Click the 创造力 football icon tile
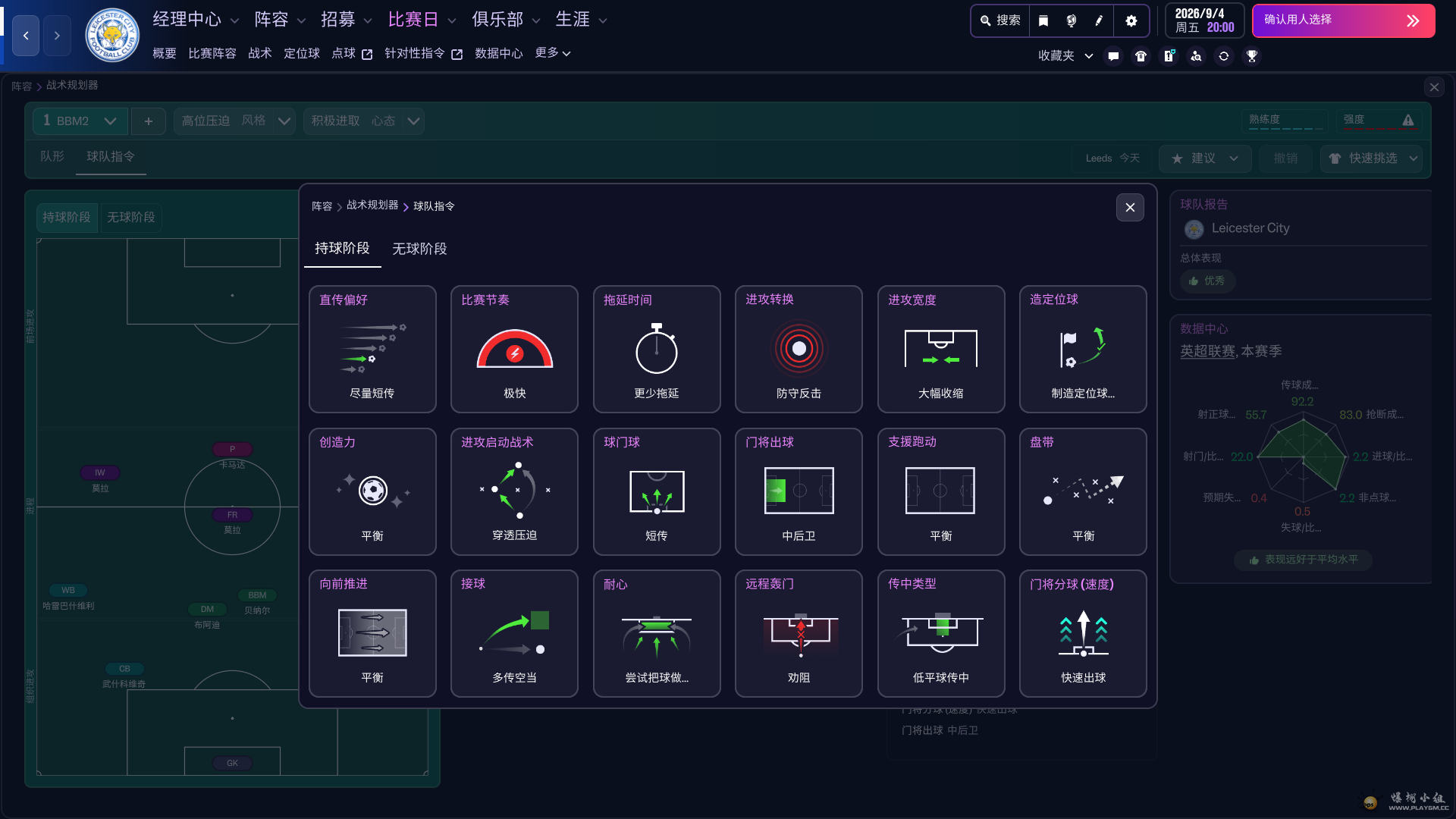 click(x=372, y=491)
